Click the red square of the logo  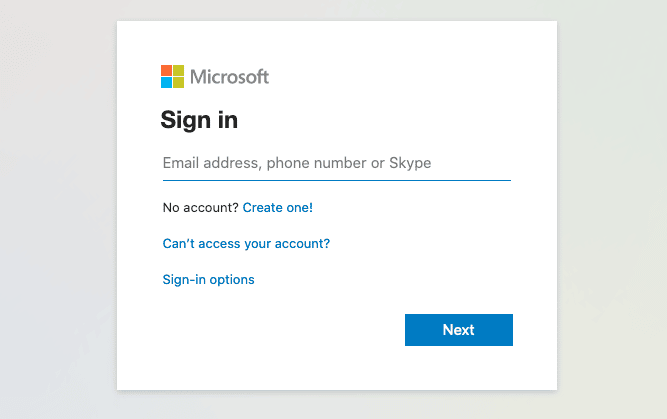[x=166, y=71]
